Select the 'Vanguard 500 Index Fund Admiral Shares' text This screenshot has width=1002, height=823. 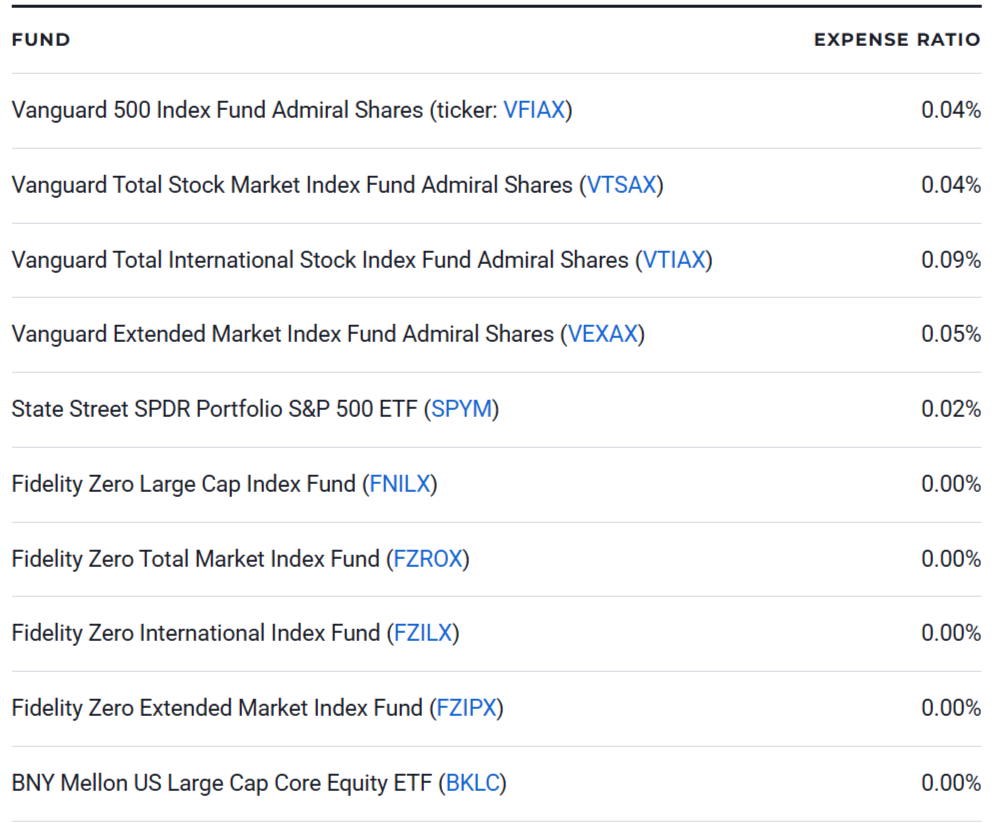[217, 110]
